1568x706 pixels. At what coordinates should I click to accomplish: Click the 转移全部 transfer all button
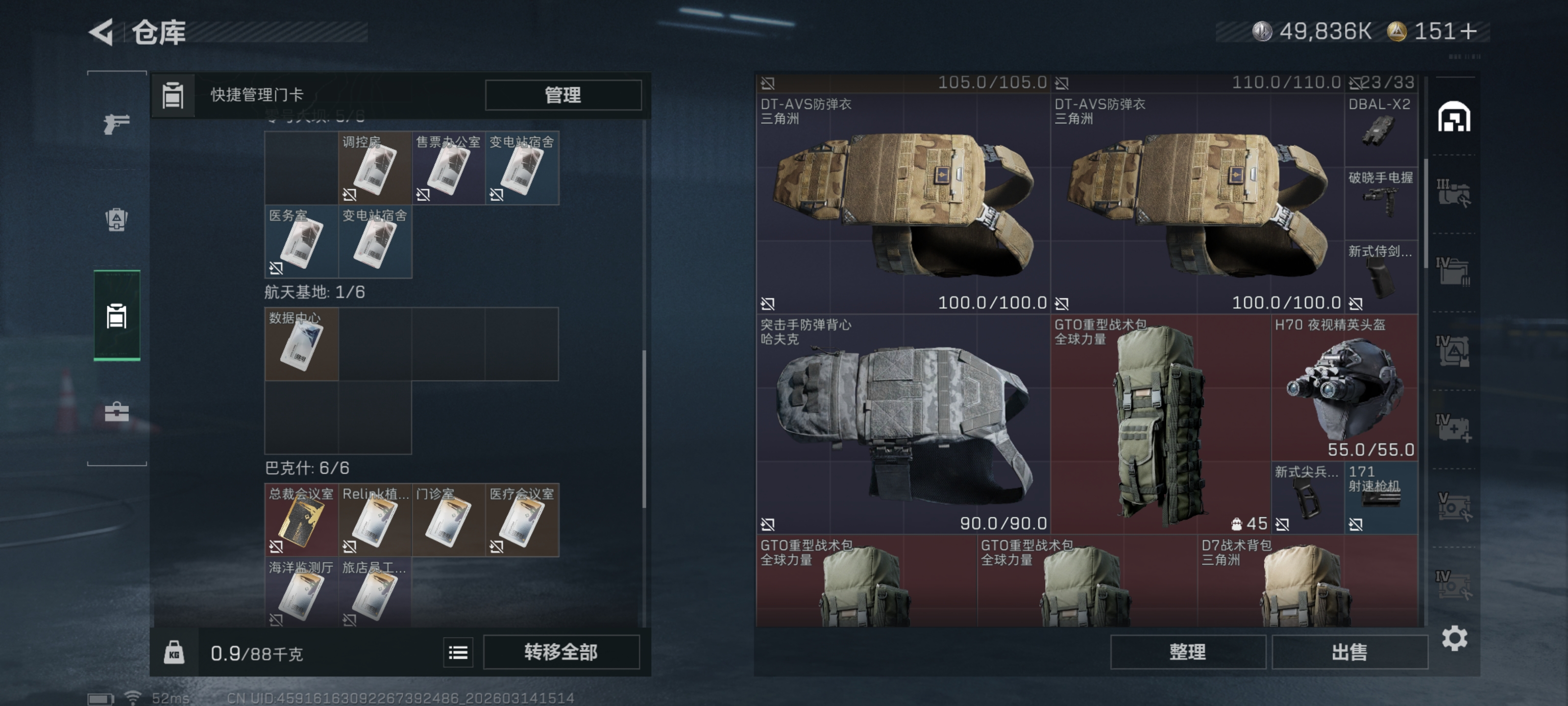point(561,653)
